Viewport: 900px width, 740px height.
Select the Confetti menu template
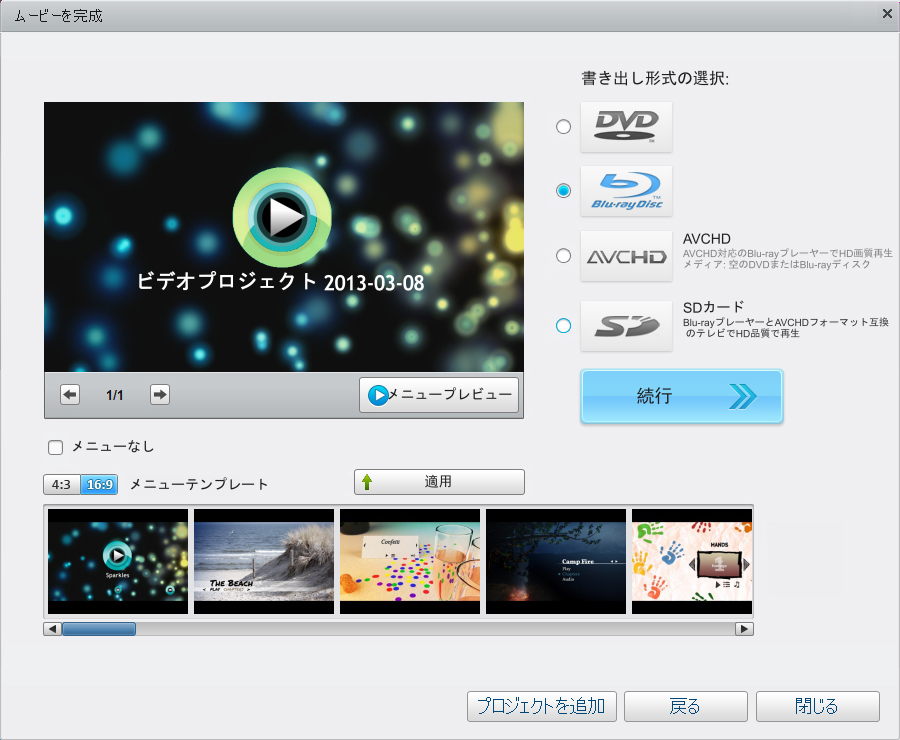[x=410, y=561]
